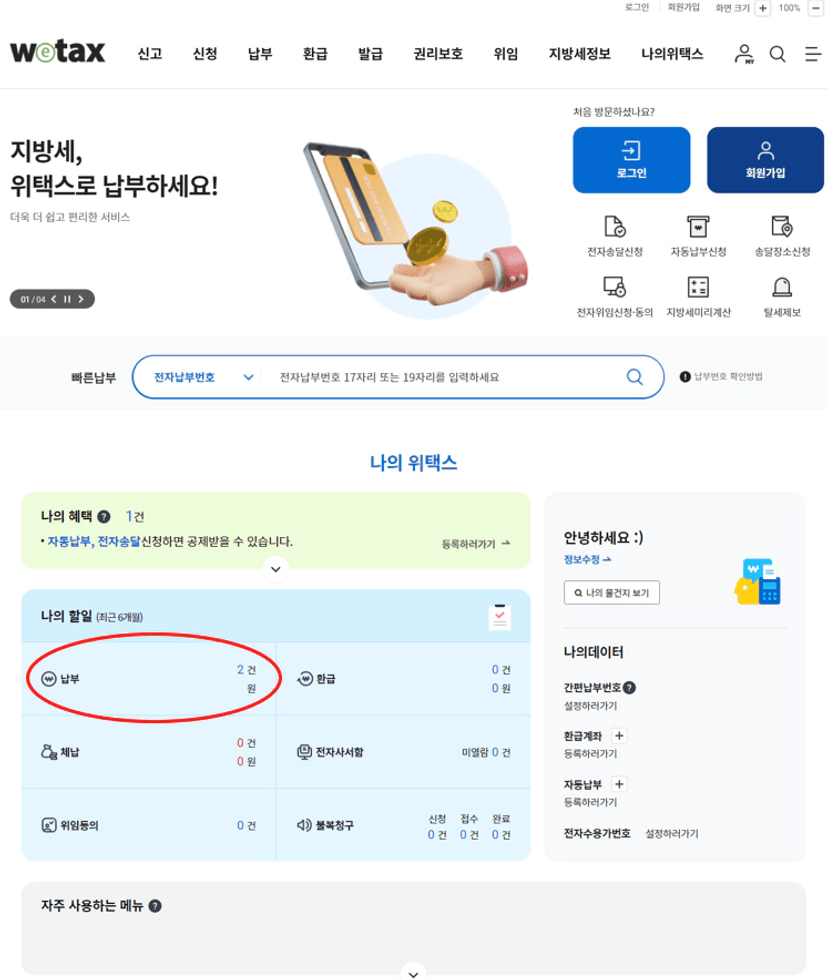Add a 환급계좌 with plus button
Viewport: 827px width, 980px height.
pos(619,736)
